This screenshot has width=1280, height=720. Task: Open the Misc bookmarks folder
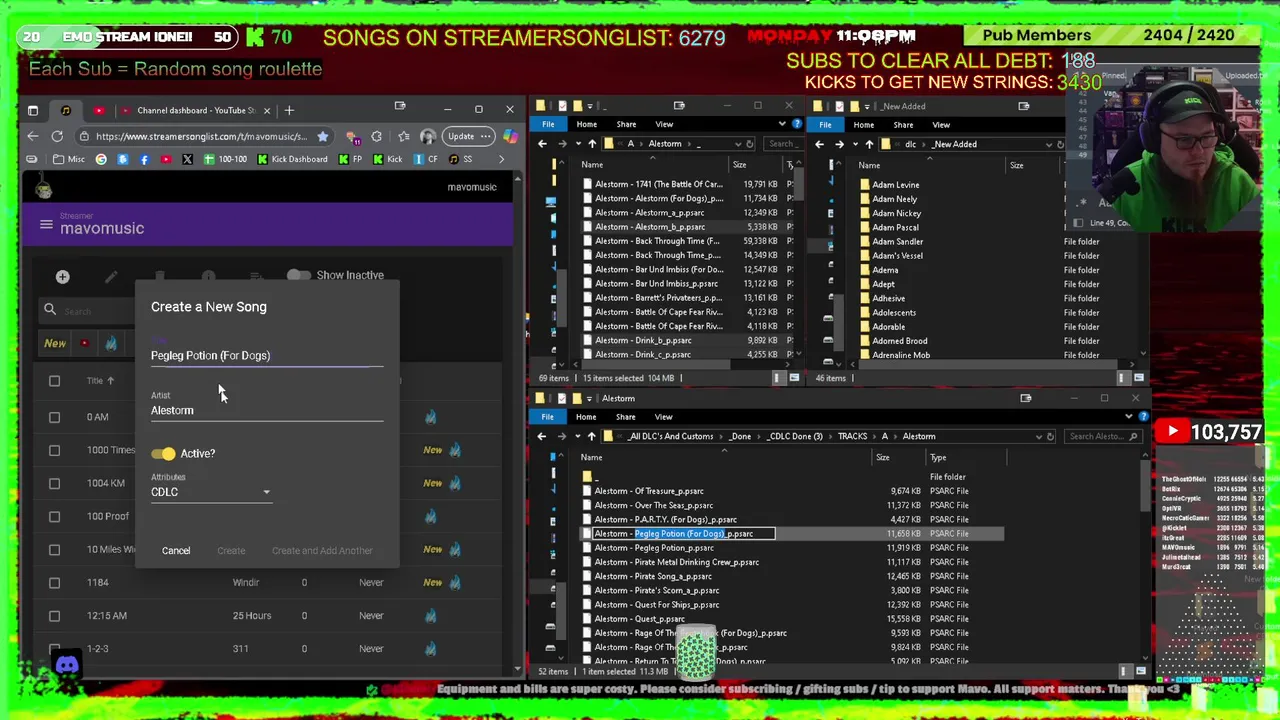click(70, 159)
